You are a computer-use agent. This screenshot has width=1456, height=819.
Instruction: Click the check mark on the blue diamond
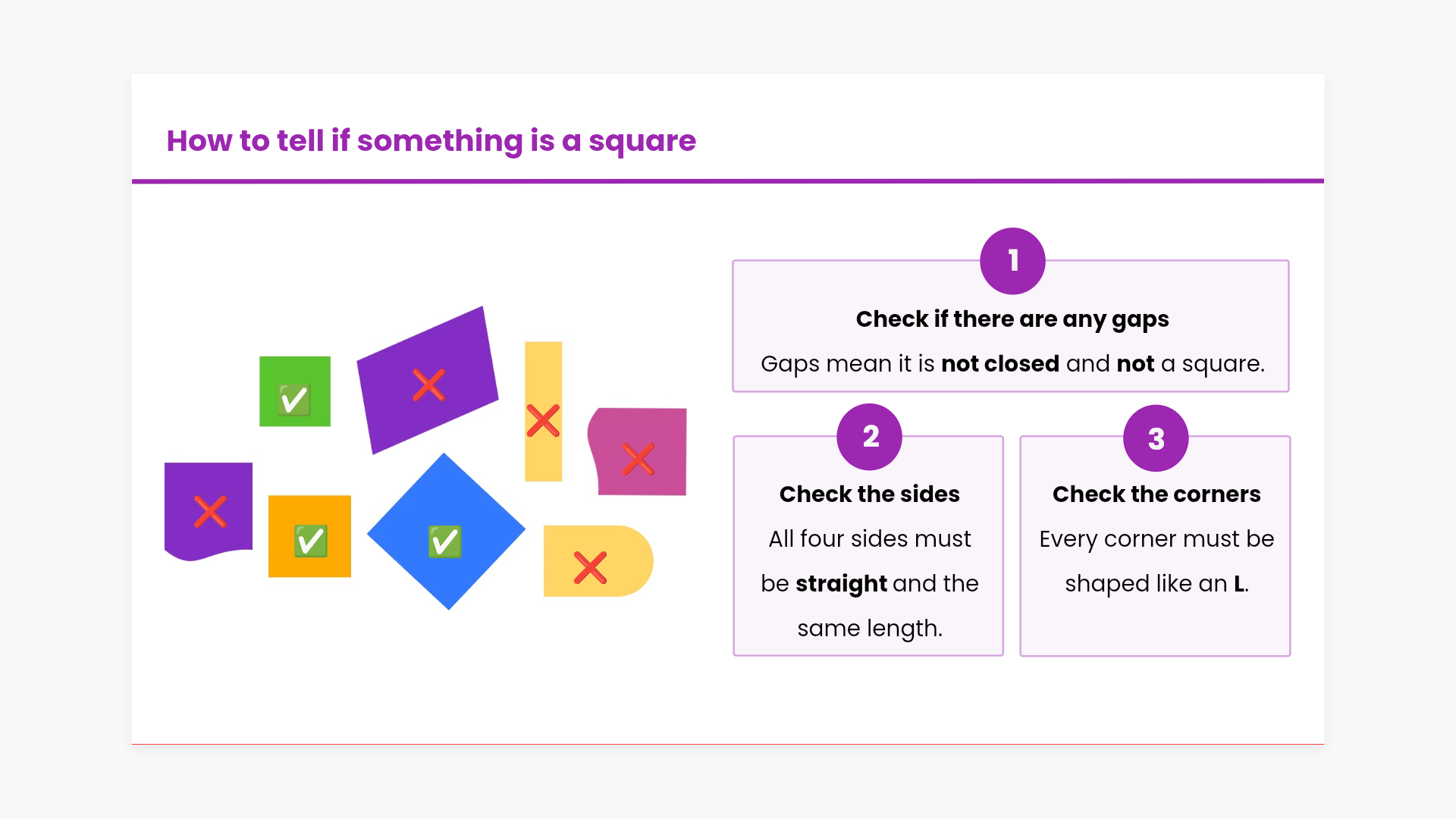pos(445,541)
